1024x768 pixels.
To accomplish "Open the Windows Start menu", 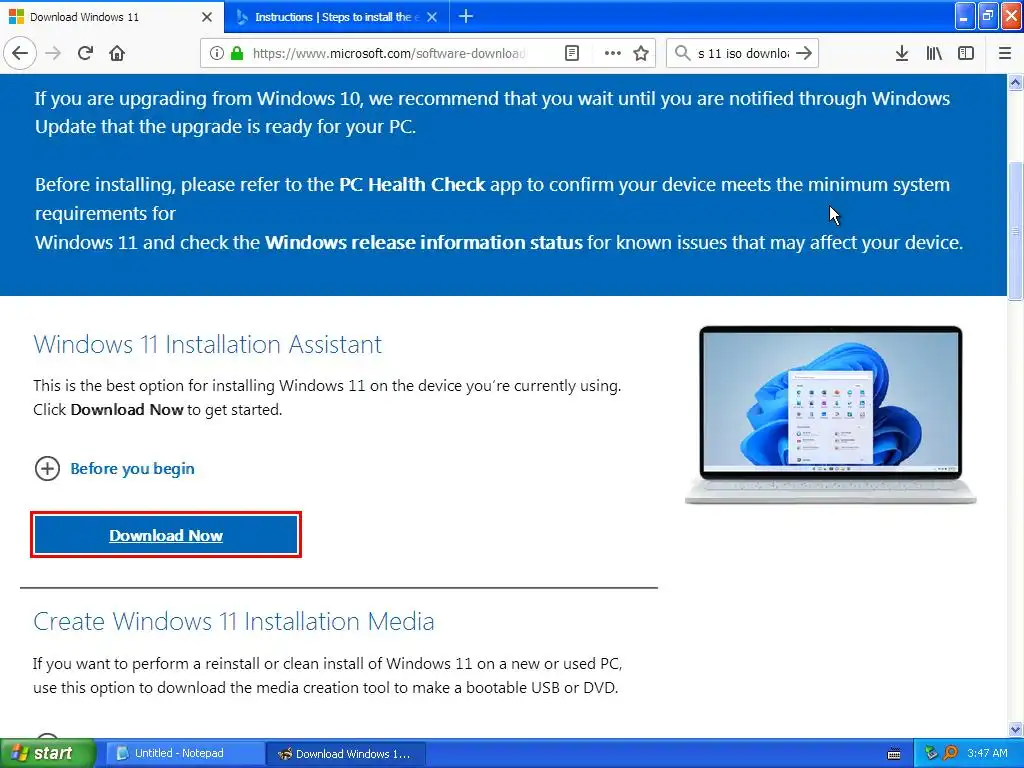I will (x=48, y=753).
